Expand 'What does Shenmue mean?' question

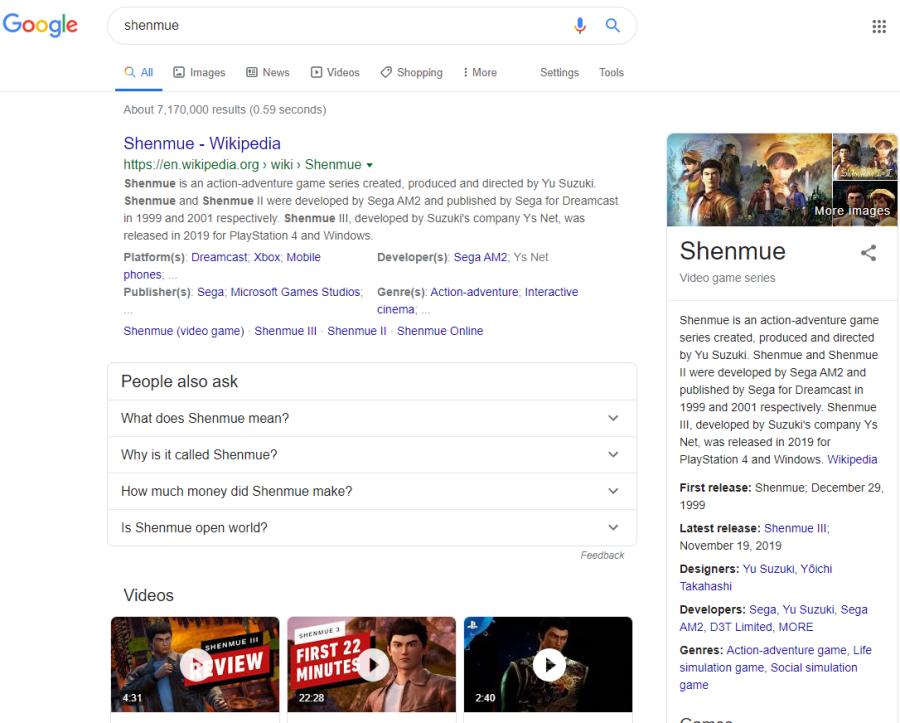pos(372,418)
